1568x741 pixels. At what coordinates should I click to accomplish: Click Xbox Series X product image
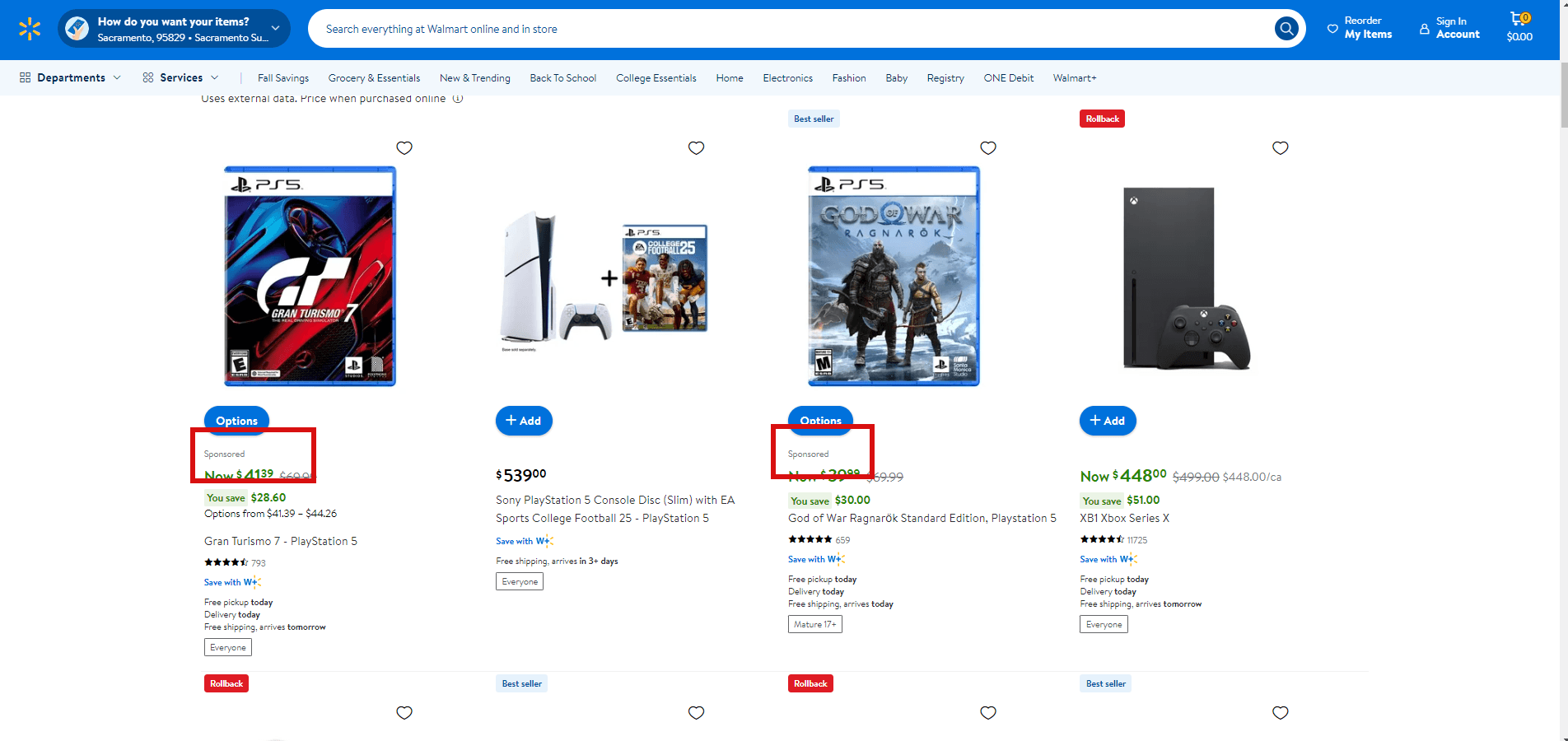[x=1187, y=278]
